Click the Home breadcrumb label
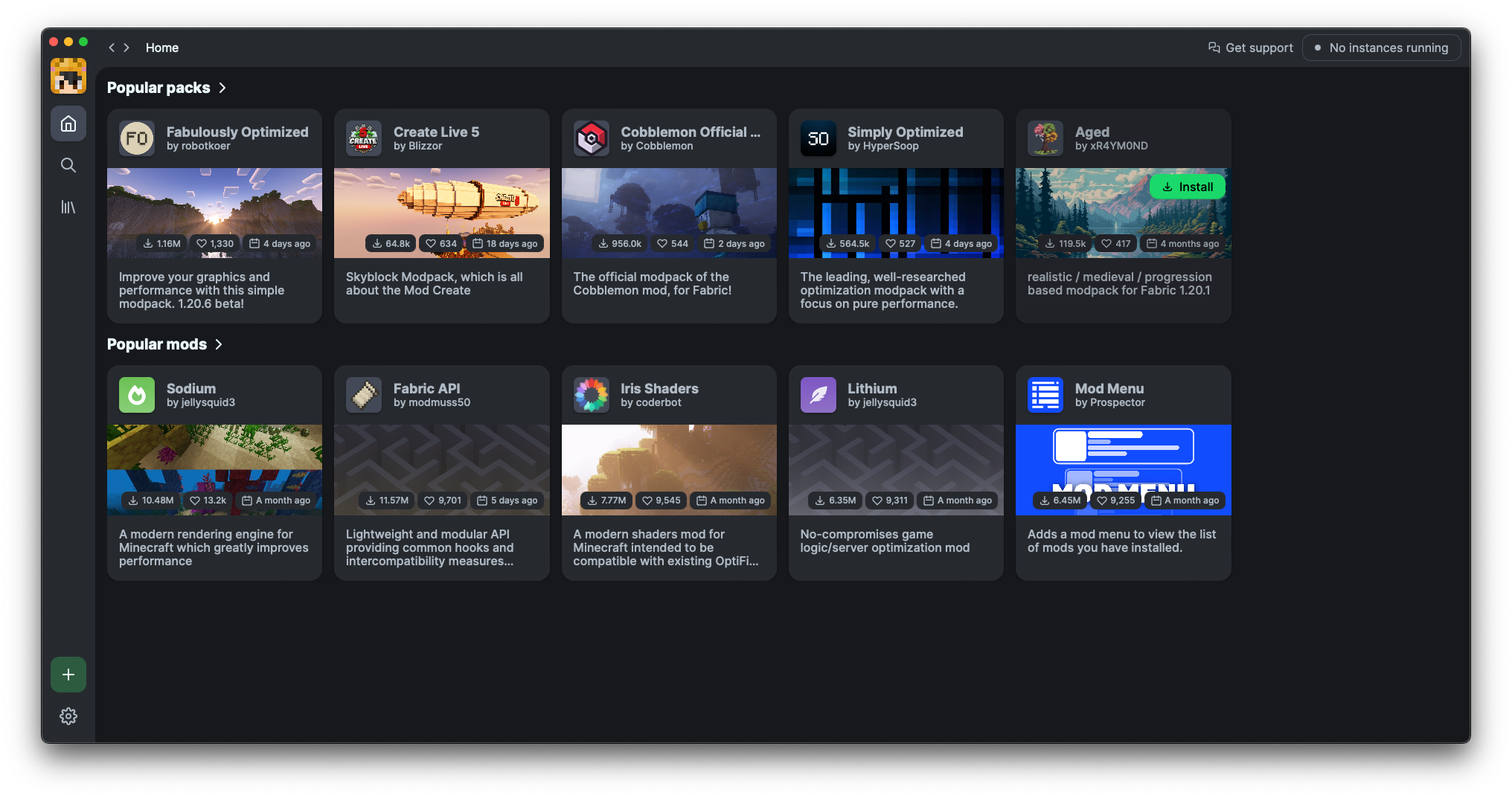Viewport: 1512px width, 798px height. click(162, 48)
